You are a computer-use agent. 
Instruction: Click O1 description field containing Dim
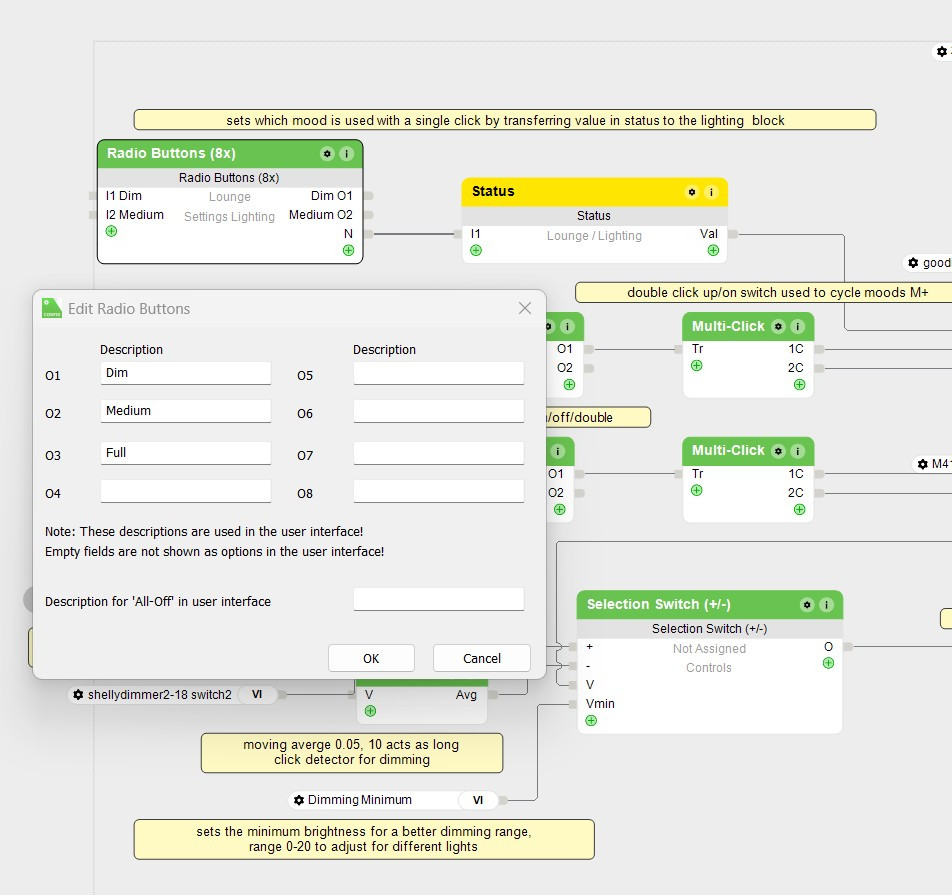pos(186,373)
